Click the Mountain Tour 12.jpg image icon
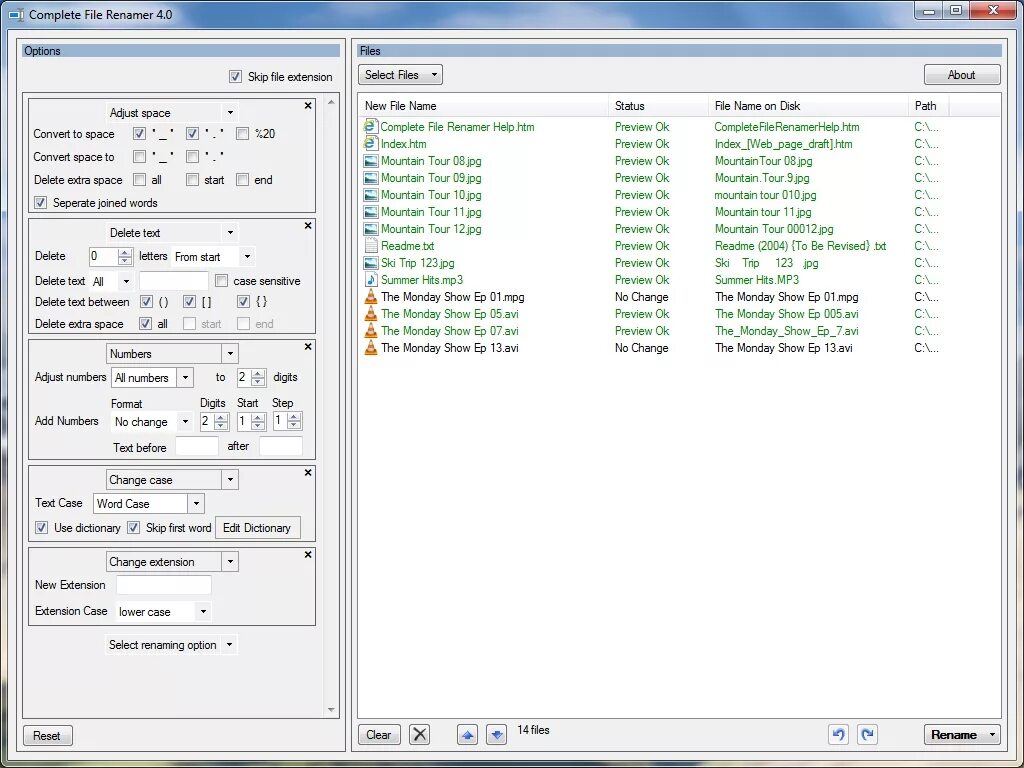Image resolution: width=1024 pixels, height=768 pixels. [x=370, y=229]
